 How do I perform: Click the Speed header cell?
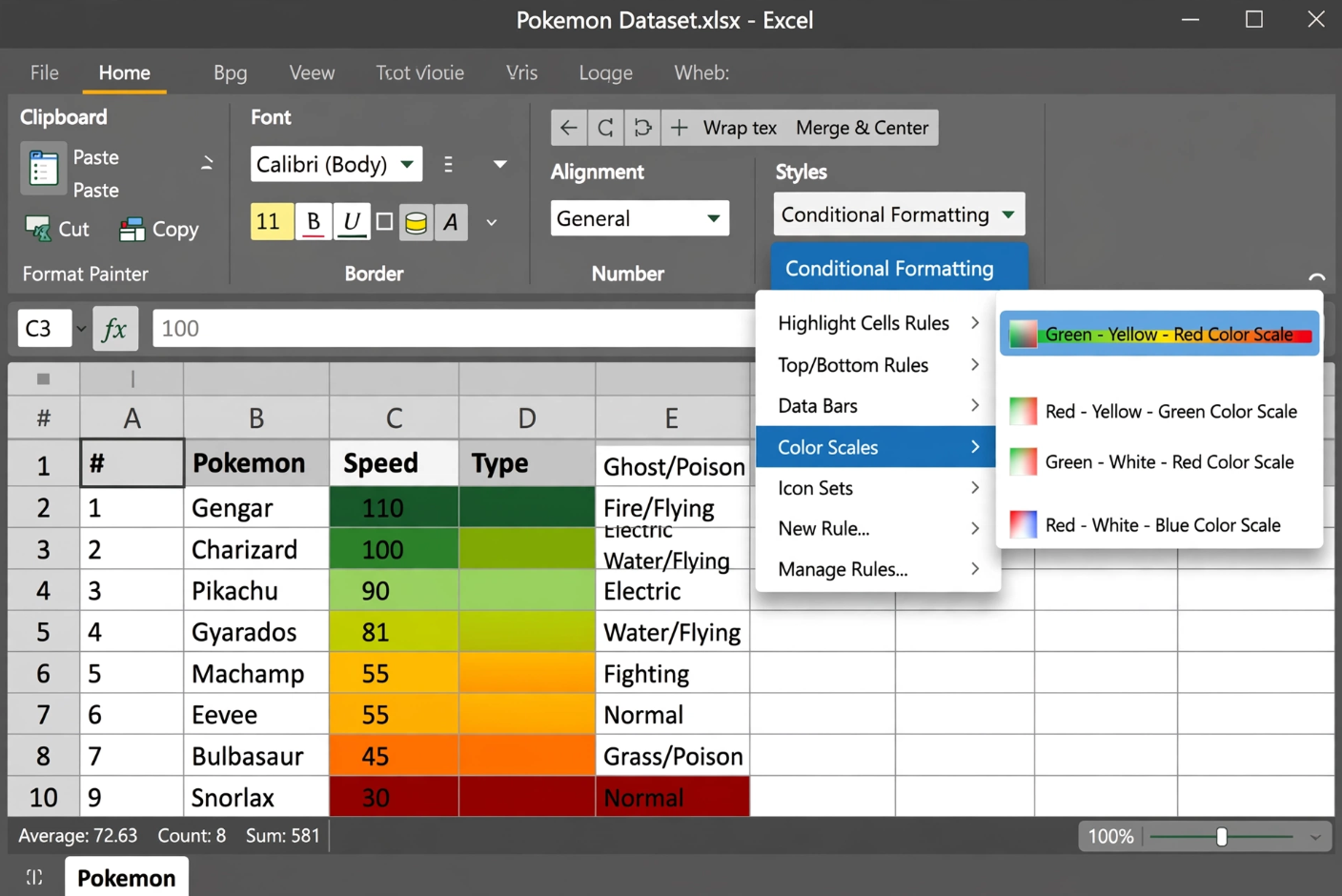pos(394,463)
